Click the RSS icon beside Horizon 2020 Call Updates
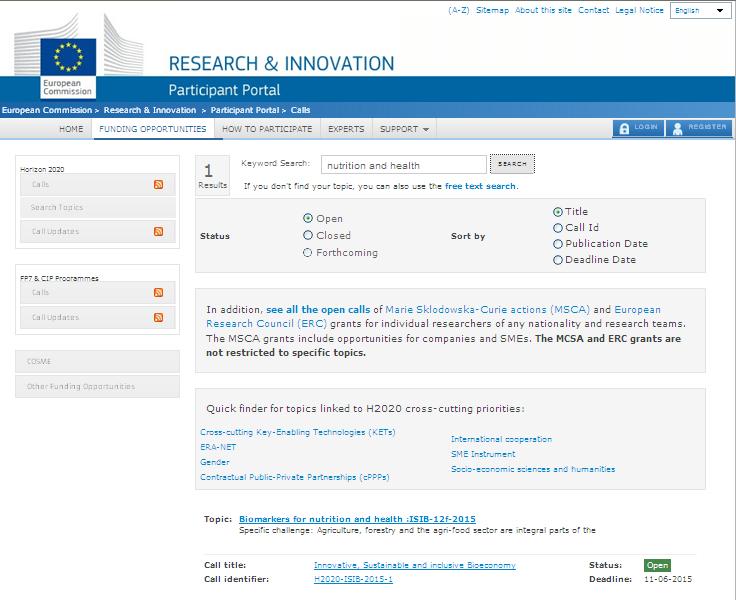 pos(159,231)
